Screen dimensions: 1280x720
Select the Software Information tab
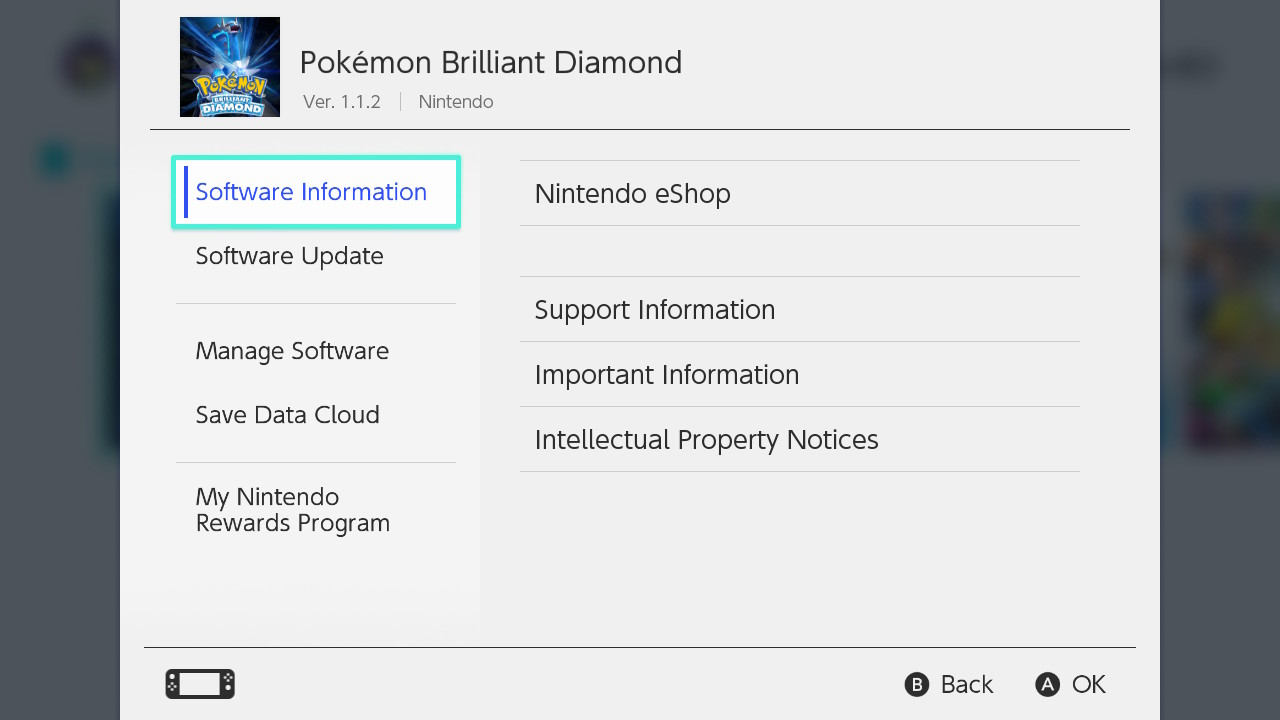311,192
